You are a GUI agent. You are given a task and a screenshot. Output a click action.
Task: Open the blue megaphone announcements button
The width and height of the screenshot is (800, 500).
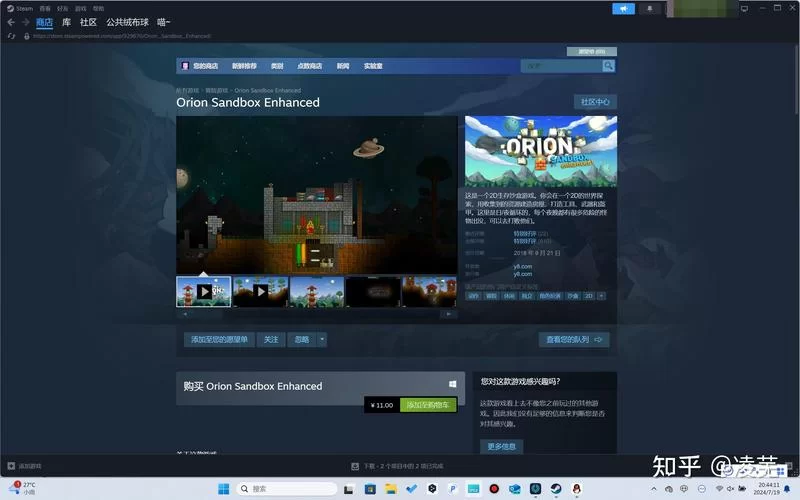[x=623, y=9]
